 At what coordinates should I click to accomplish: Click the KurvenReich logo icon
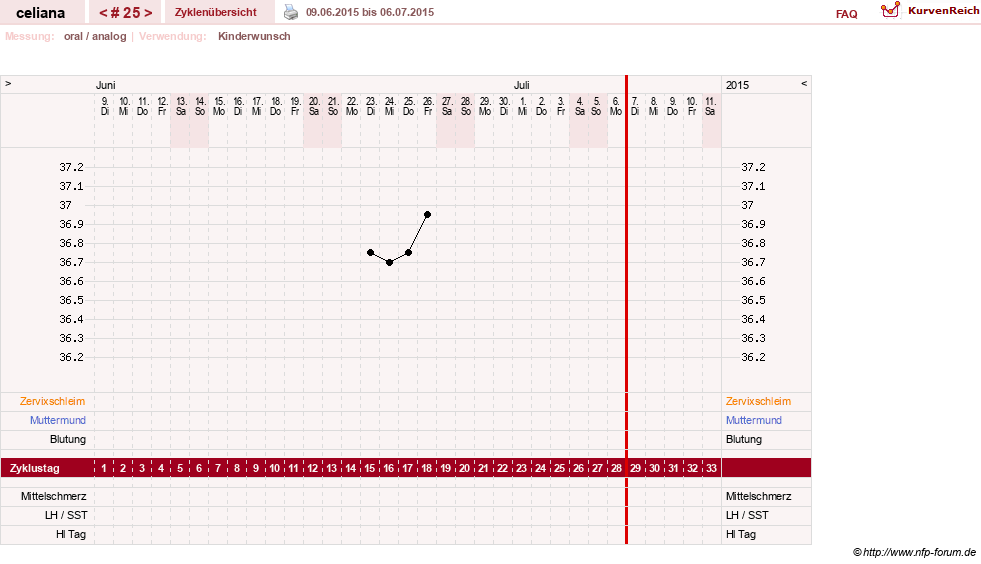point(890,10)
